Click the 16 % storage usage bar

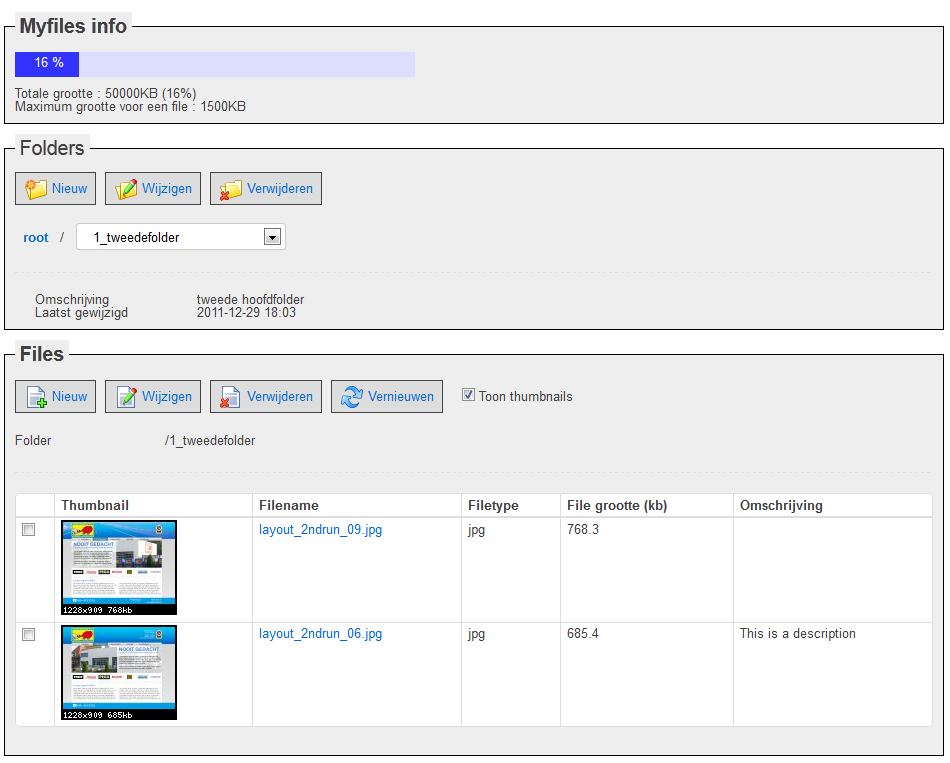point(214,64)
